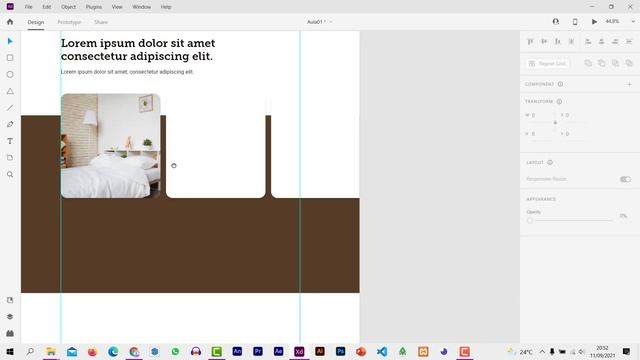This screenshot has width=640, height=360.
Task: Click the Align Right icon
Action: [x=615, y=41]
